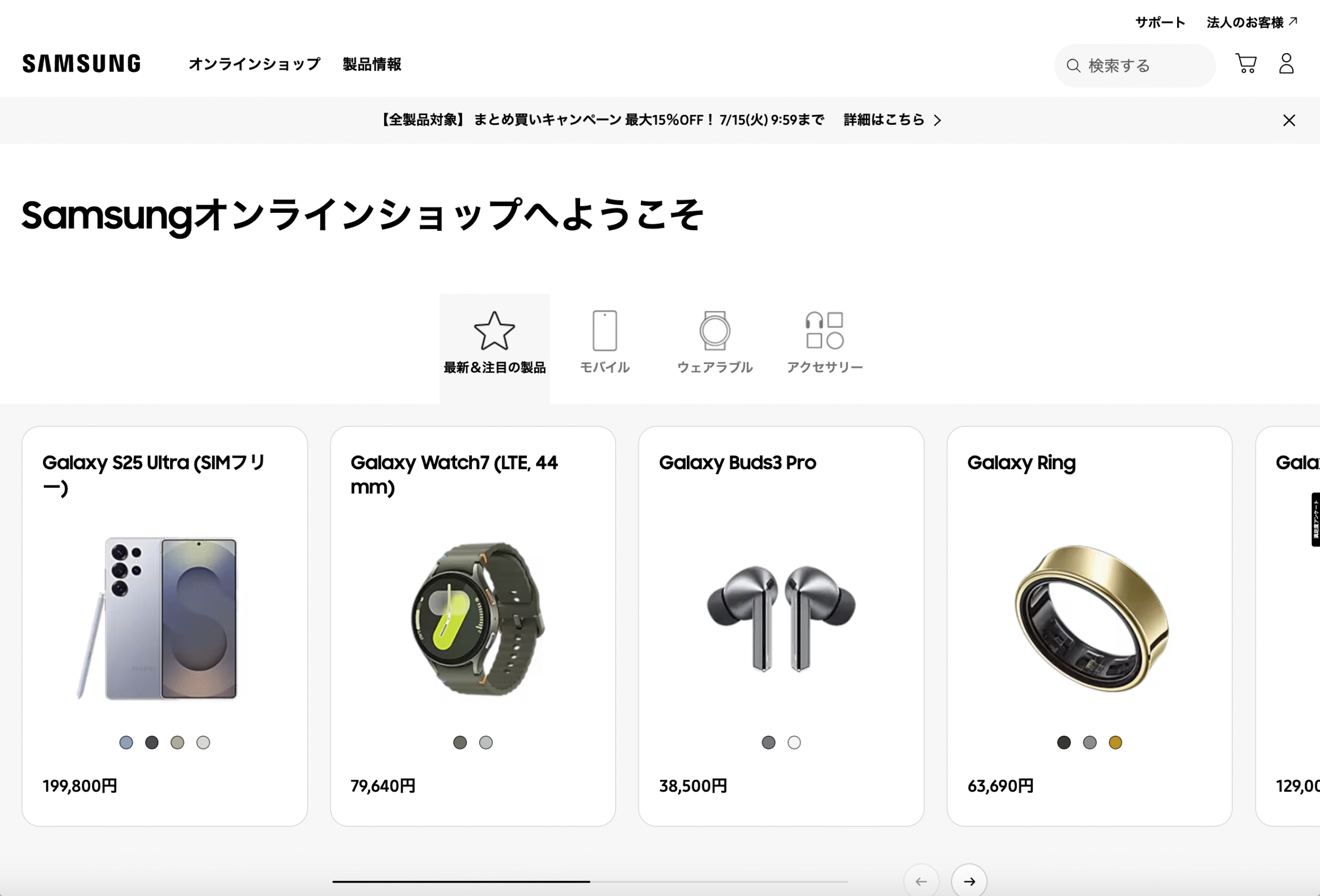Select the アクセサリー category icon
The width and height of the screenshot is (1320, 896).
(x=824, y=330)
